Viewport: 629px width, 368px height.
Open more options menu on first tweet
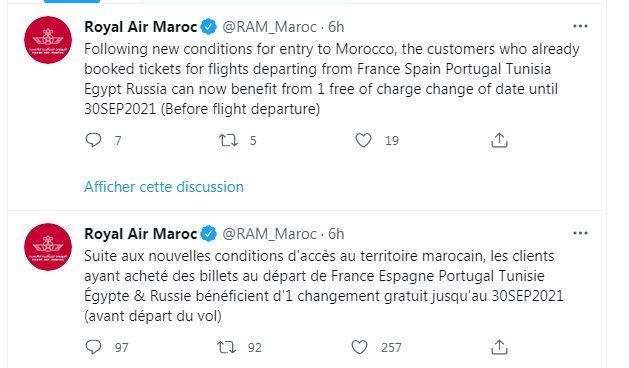580,26
